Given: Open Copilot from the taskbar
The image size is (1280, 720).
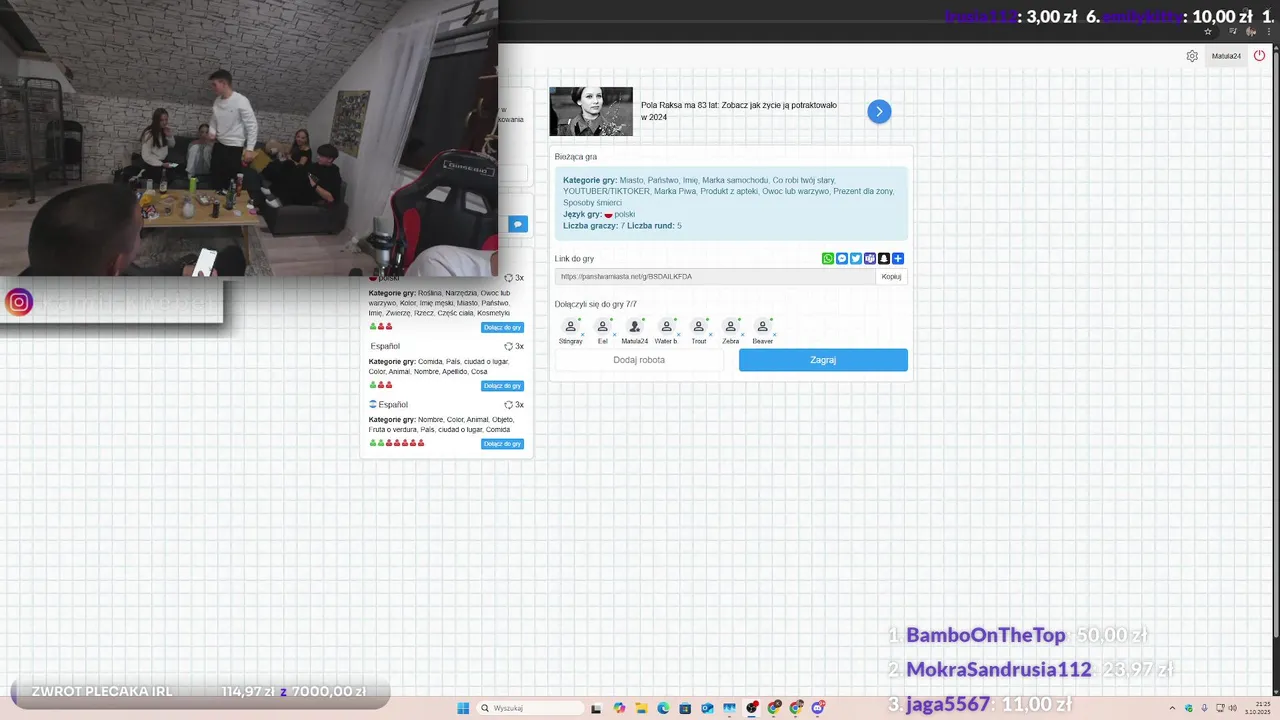Looking at the screenshot, I should (x=619, y=708).
